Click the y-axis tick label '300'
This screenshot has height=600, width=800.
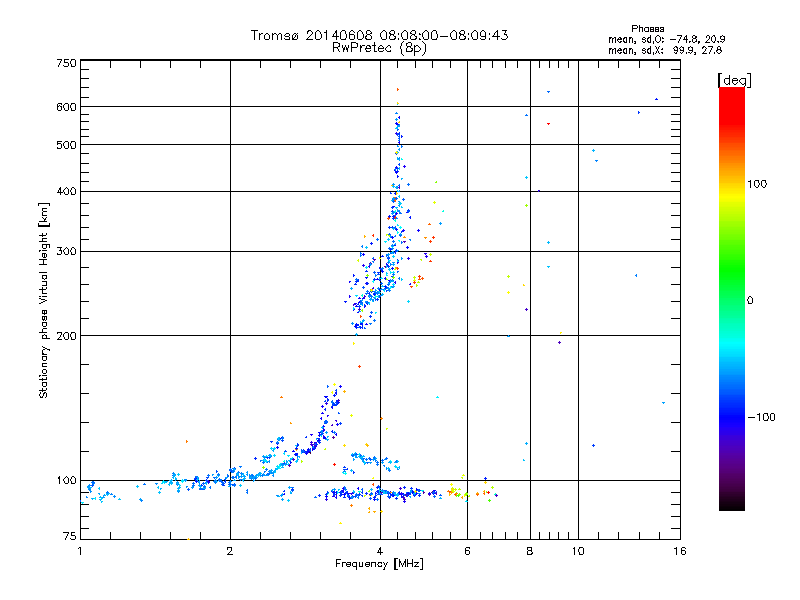(66, 252)
